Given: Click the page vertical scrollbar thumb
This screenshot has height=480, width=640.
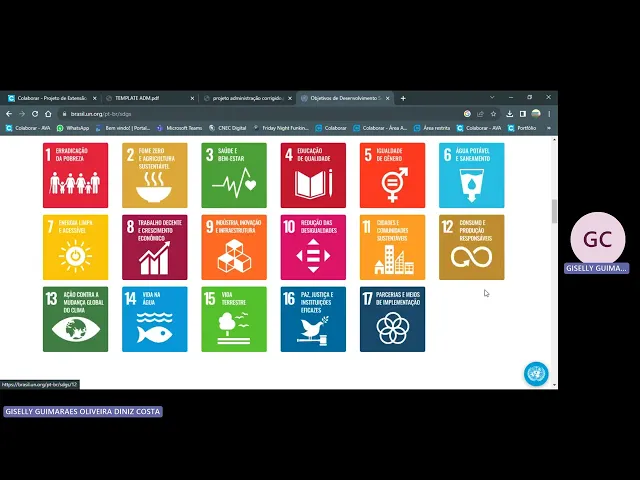Looking at the screenshot, I should tap(554, 211).
